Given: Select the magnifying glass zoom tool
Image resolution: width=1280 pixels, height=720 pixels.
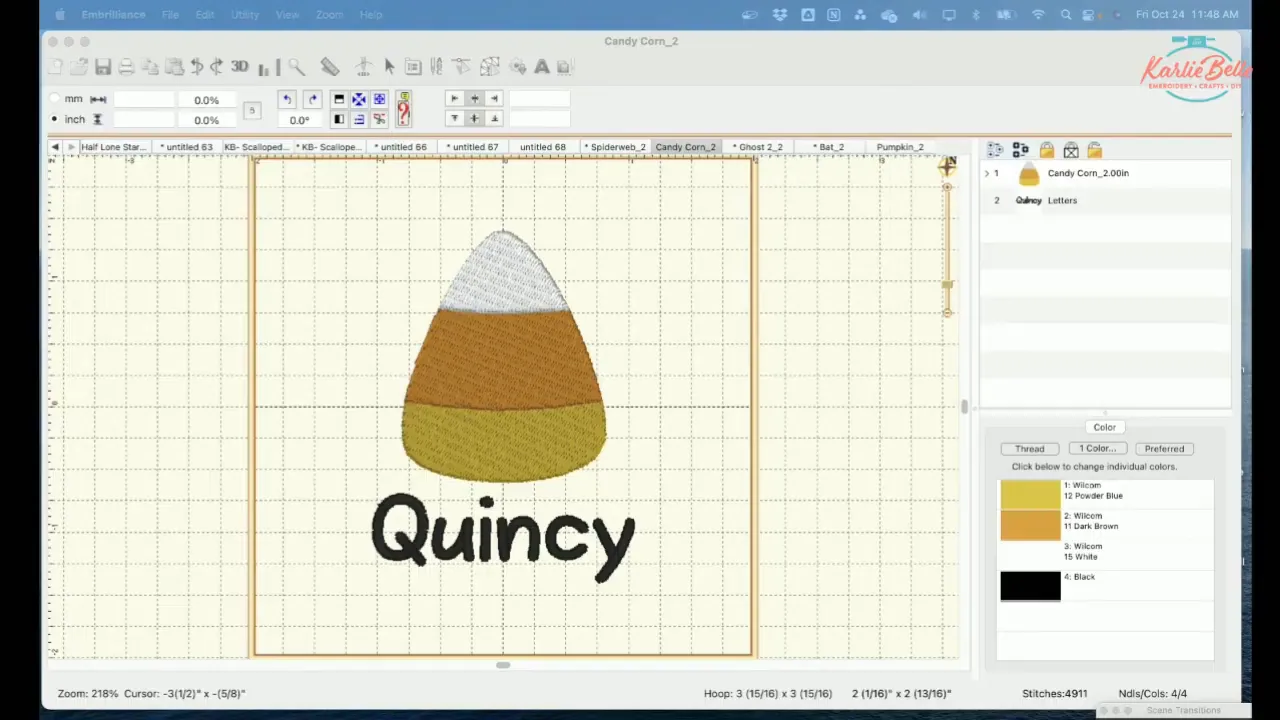Looking at the screenshot, I should (297, 67).
